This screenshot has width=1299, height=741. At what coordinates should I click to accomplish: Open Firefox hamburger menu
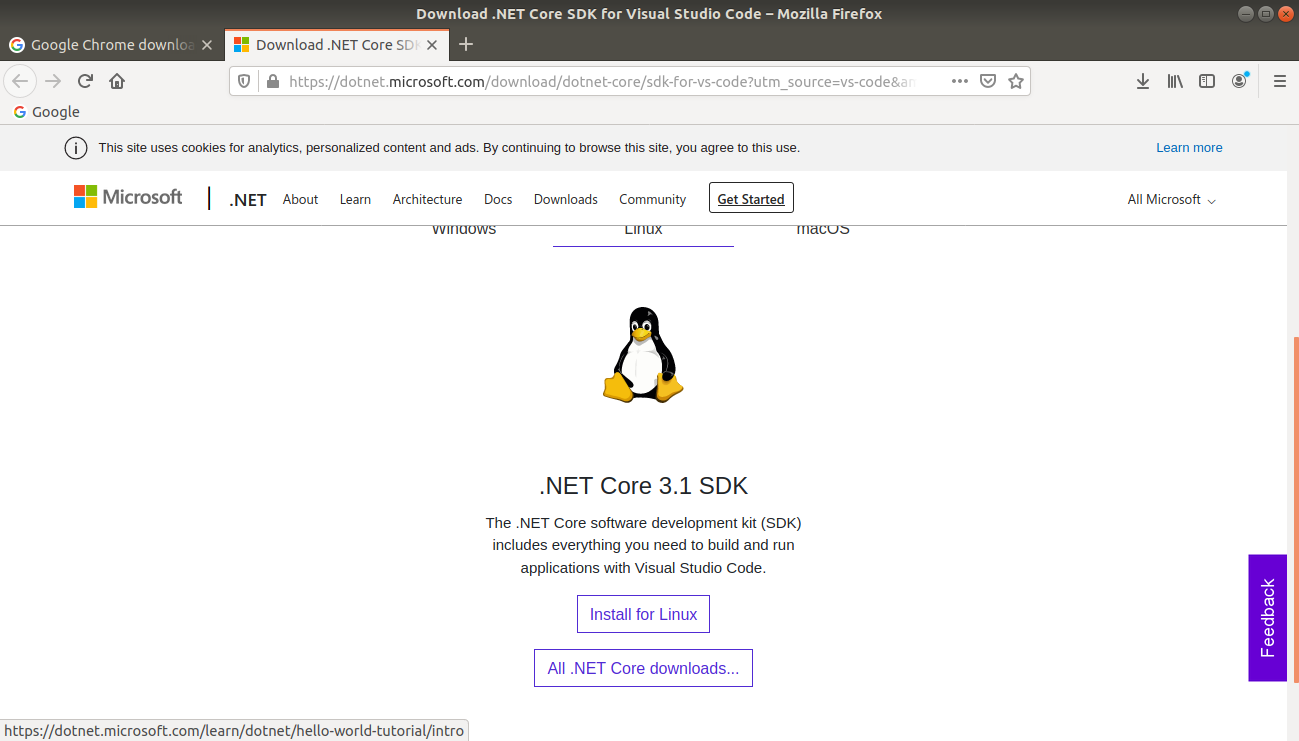click(x=1279, y=81)
